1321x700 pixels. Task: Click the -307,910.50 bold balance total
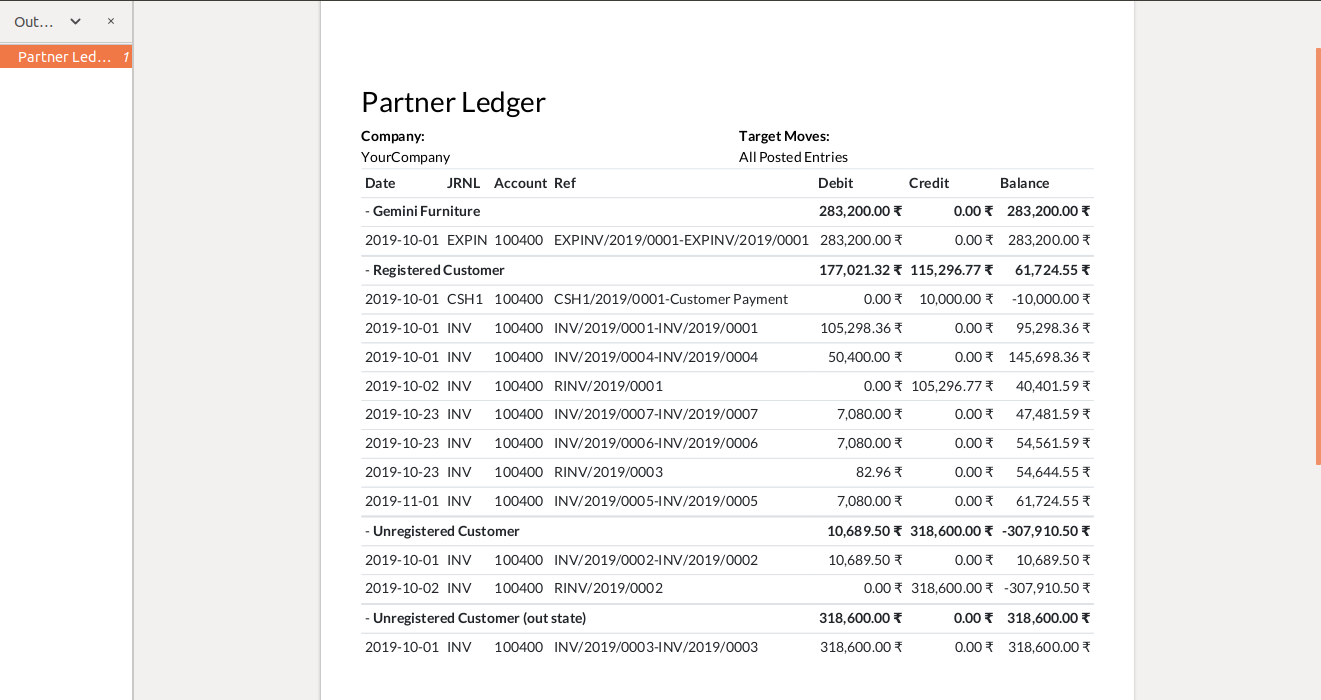point(1045,531)
